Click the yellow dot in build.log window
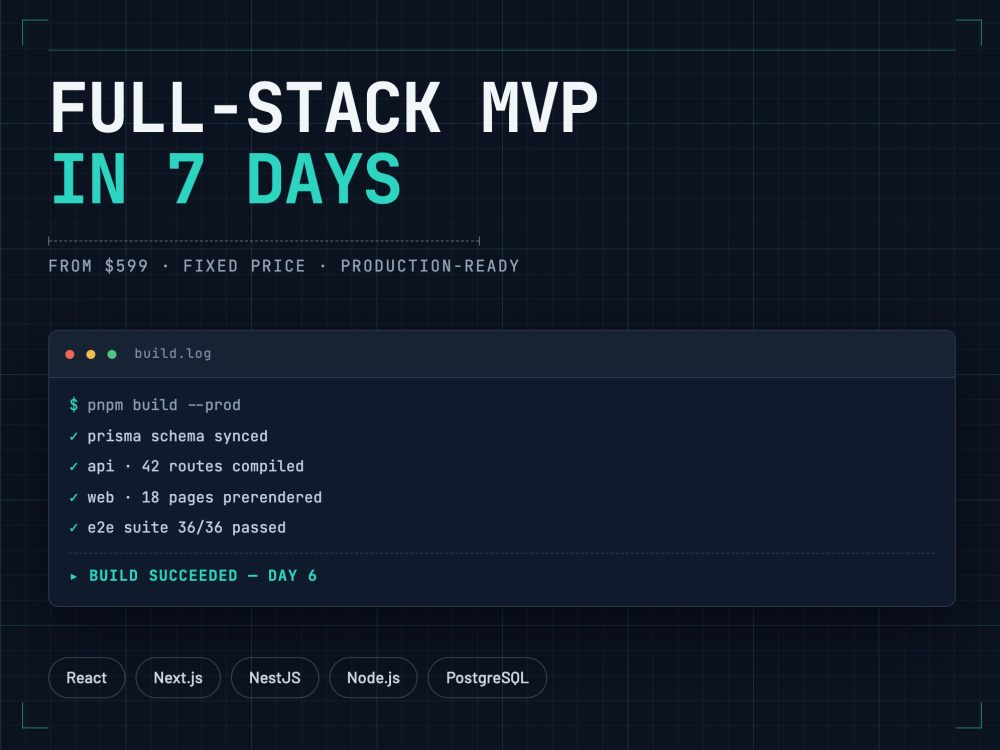The image size is (1000, 750). (91, 354)
